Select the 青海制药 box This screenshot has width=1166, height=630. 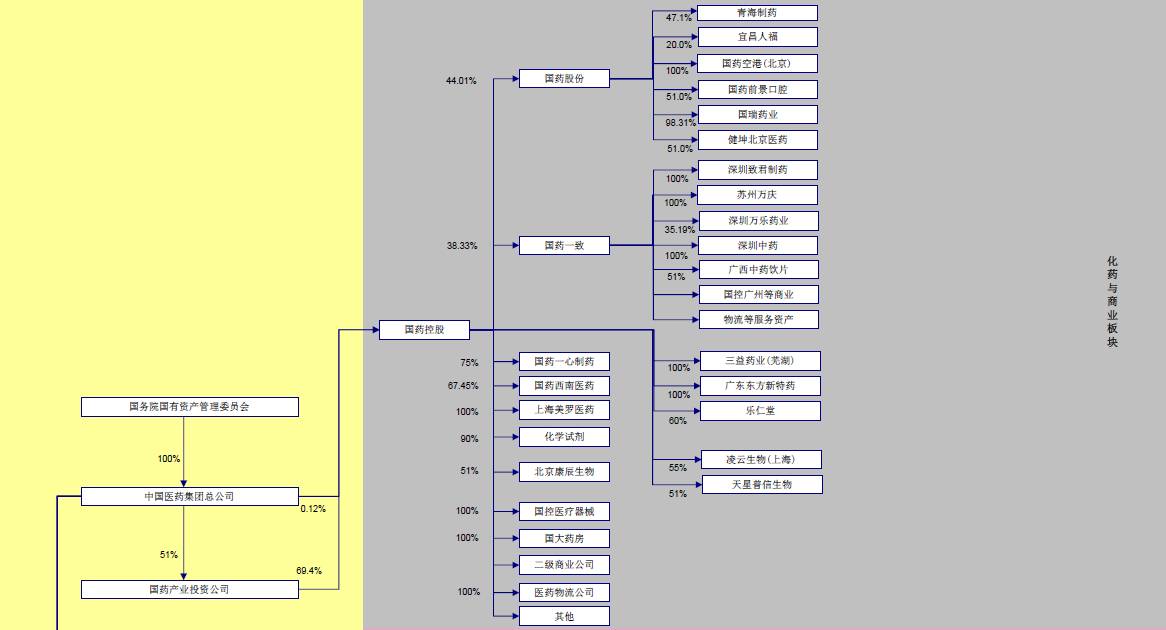tap(757, 13)
